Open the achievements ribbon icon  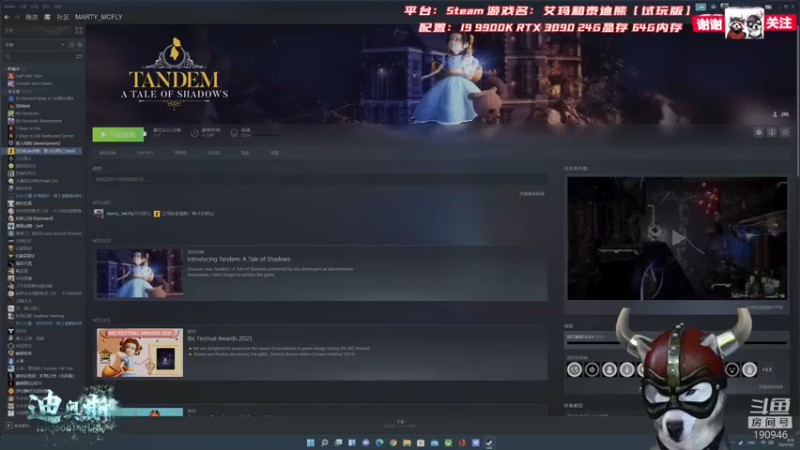(x=234, y=133)
